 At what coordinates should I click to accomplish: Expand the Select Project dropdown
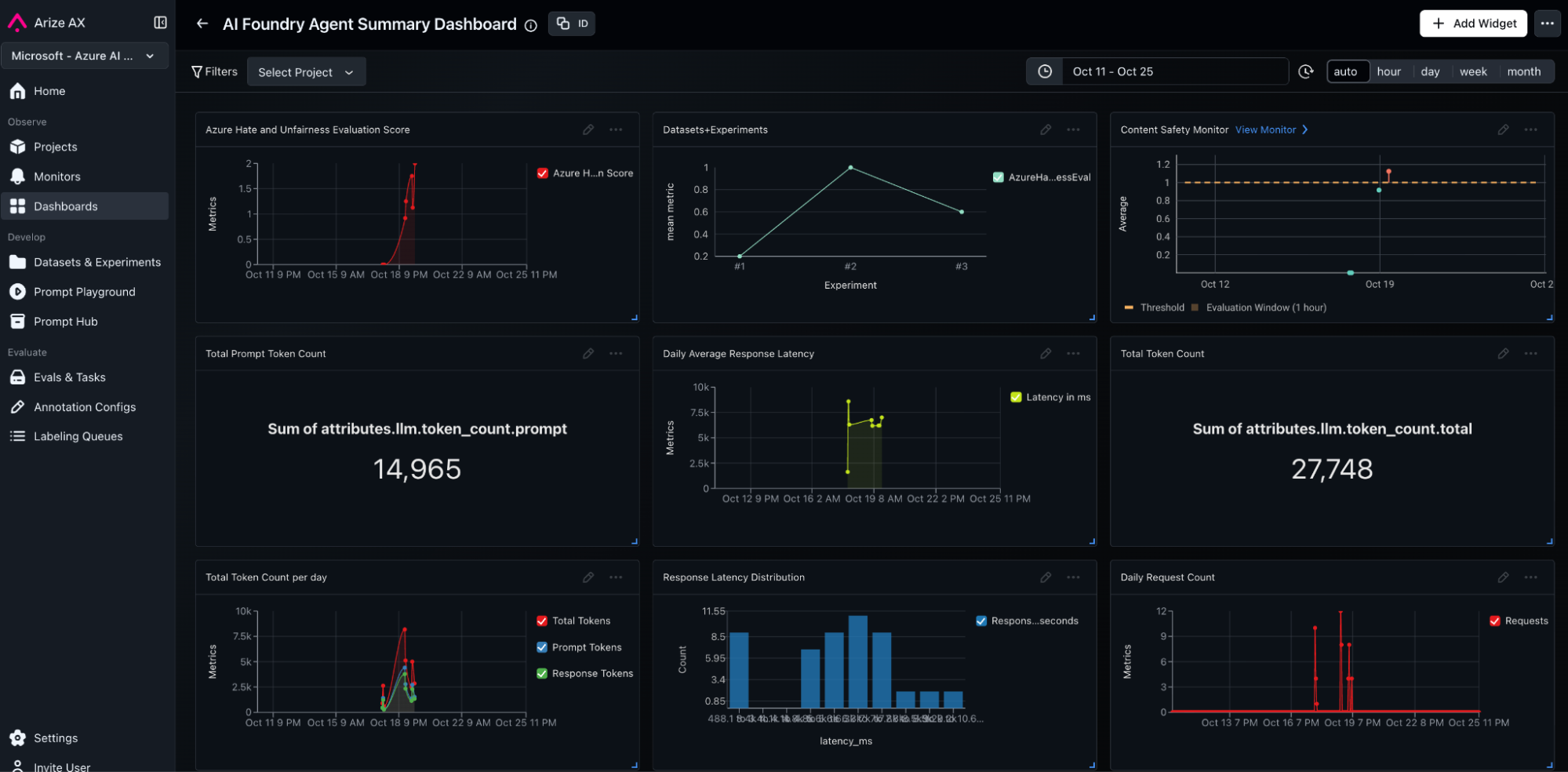tap(306, 72)
